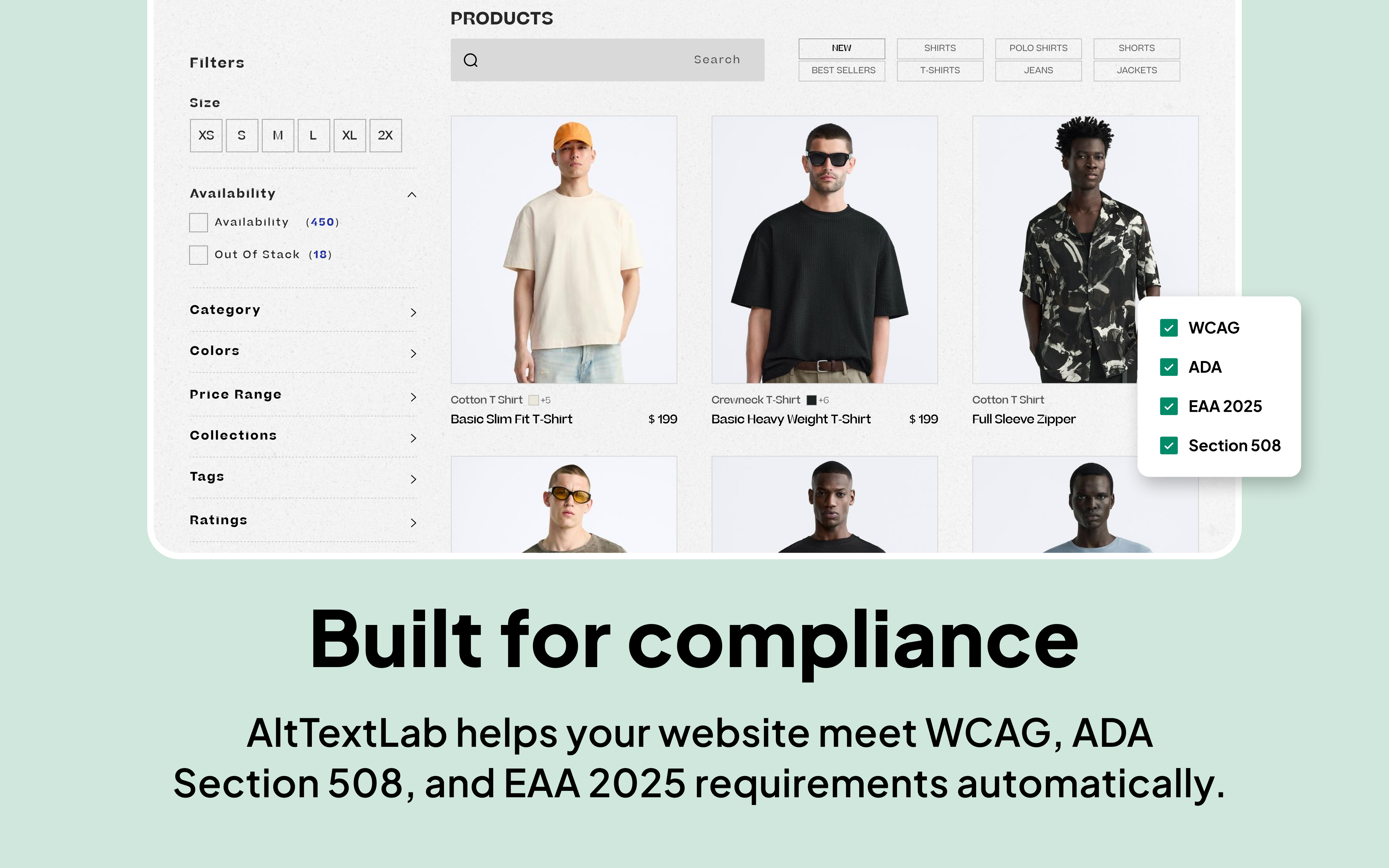Toggle the EAA 2025 checkmark
The height and width of the screenshot is (868, 1389).
[1169, 406]
